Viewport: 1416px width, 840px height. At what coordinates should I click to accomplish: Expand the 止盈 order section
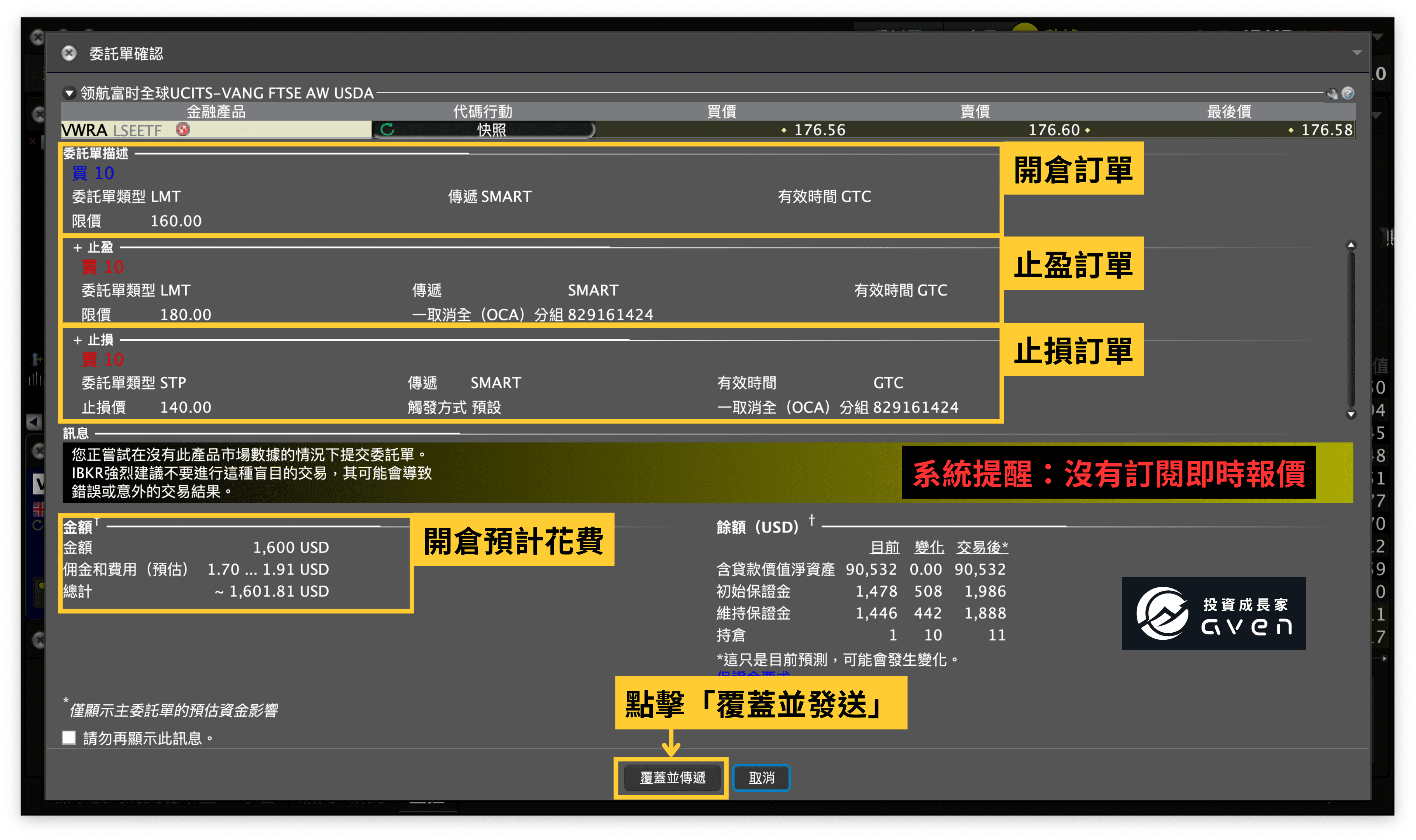tap(78, 247)
